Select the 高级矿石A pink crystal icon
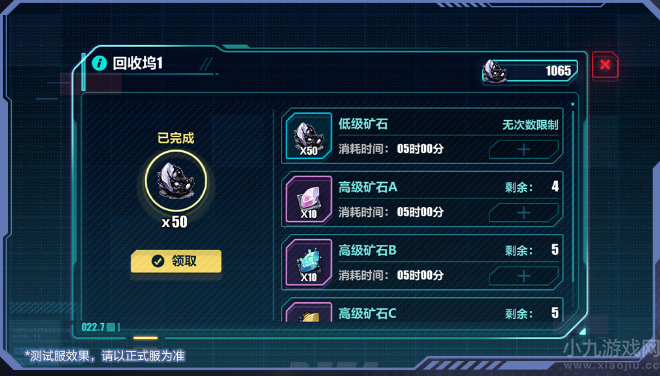Viewport: 660px width, 376px height. pyautogui.click(x=309, y=199)
